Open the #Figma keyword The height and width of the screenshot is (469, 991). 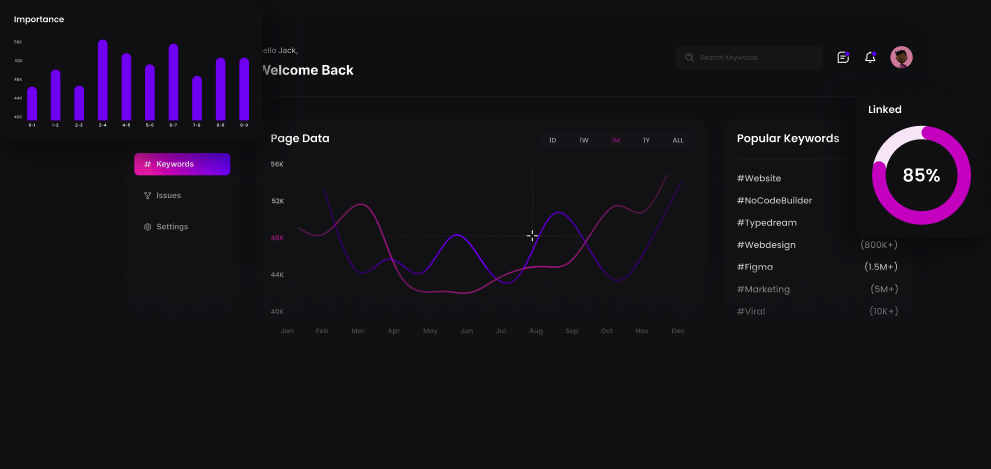(755, 267)
